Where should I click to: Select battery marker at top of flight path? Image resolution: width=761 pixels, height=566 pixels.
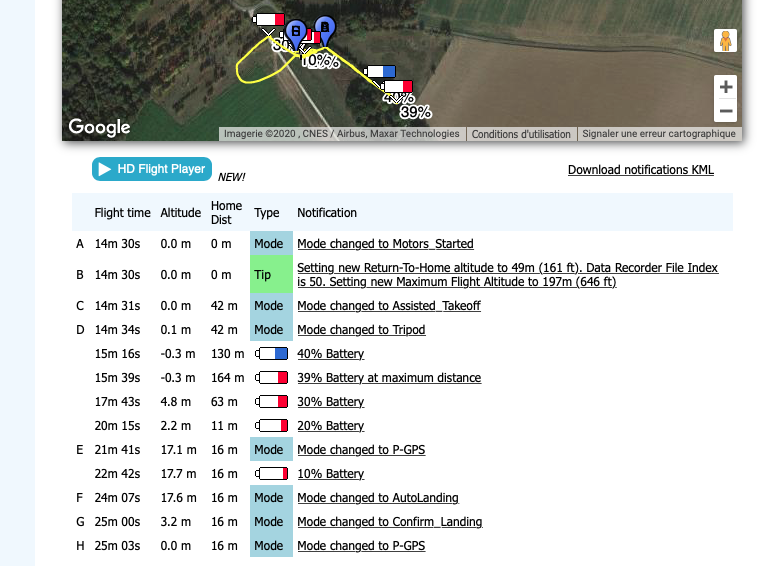click(x=269, y=19)
